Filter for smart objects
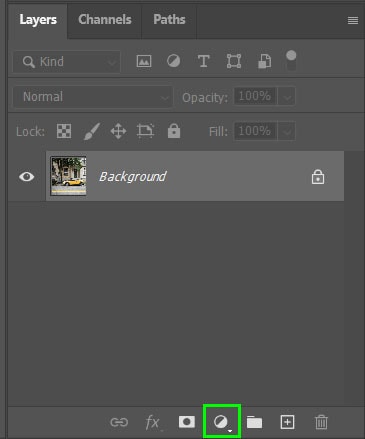This screenshot has width=365, height=439. pyautogui.click(x=265, y=61)
